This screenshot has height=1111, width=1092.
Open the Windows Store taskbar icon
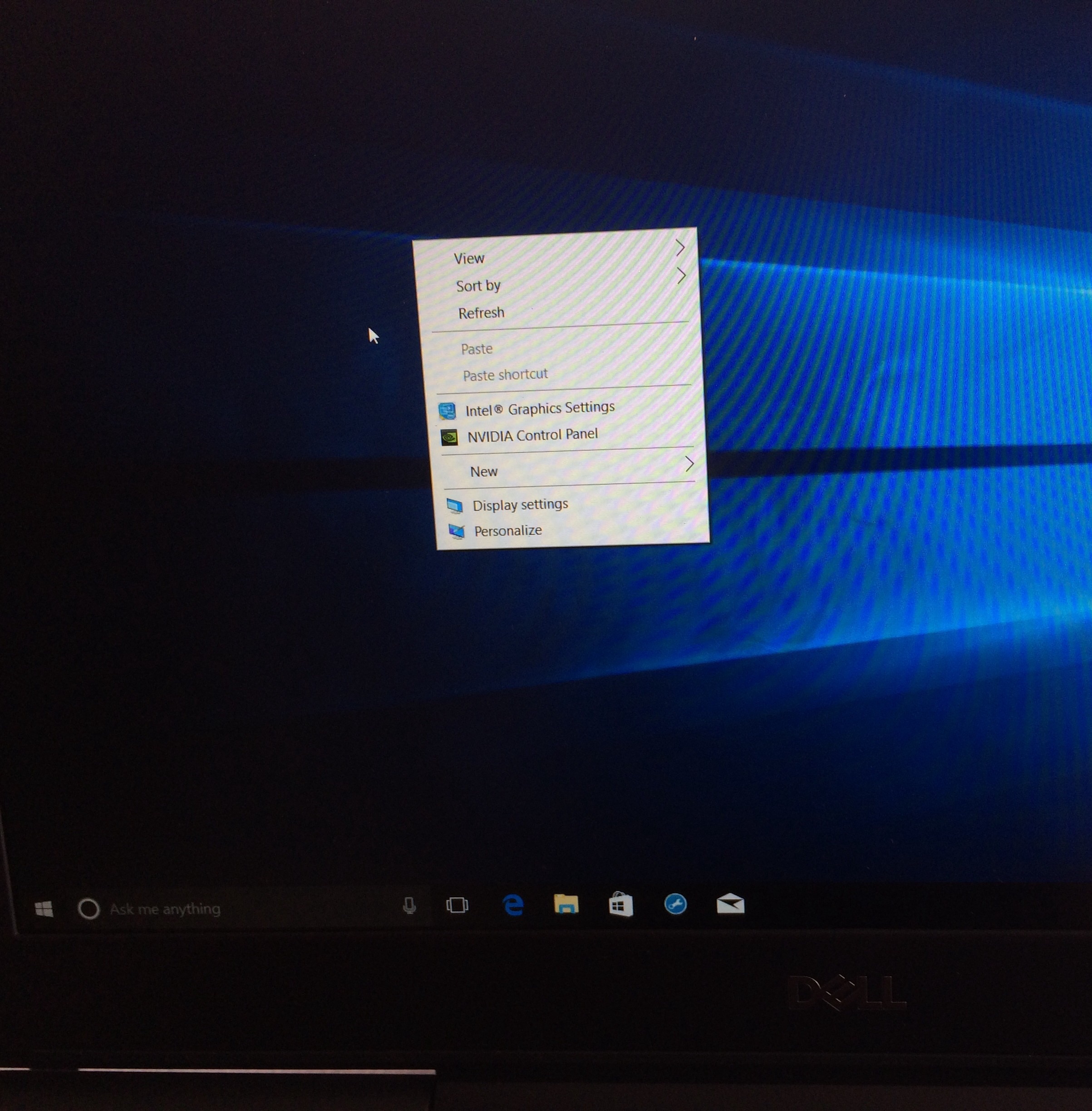tap(620, 905)
